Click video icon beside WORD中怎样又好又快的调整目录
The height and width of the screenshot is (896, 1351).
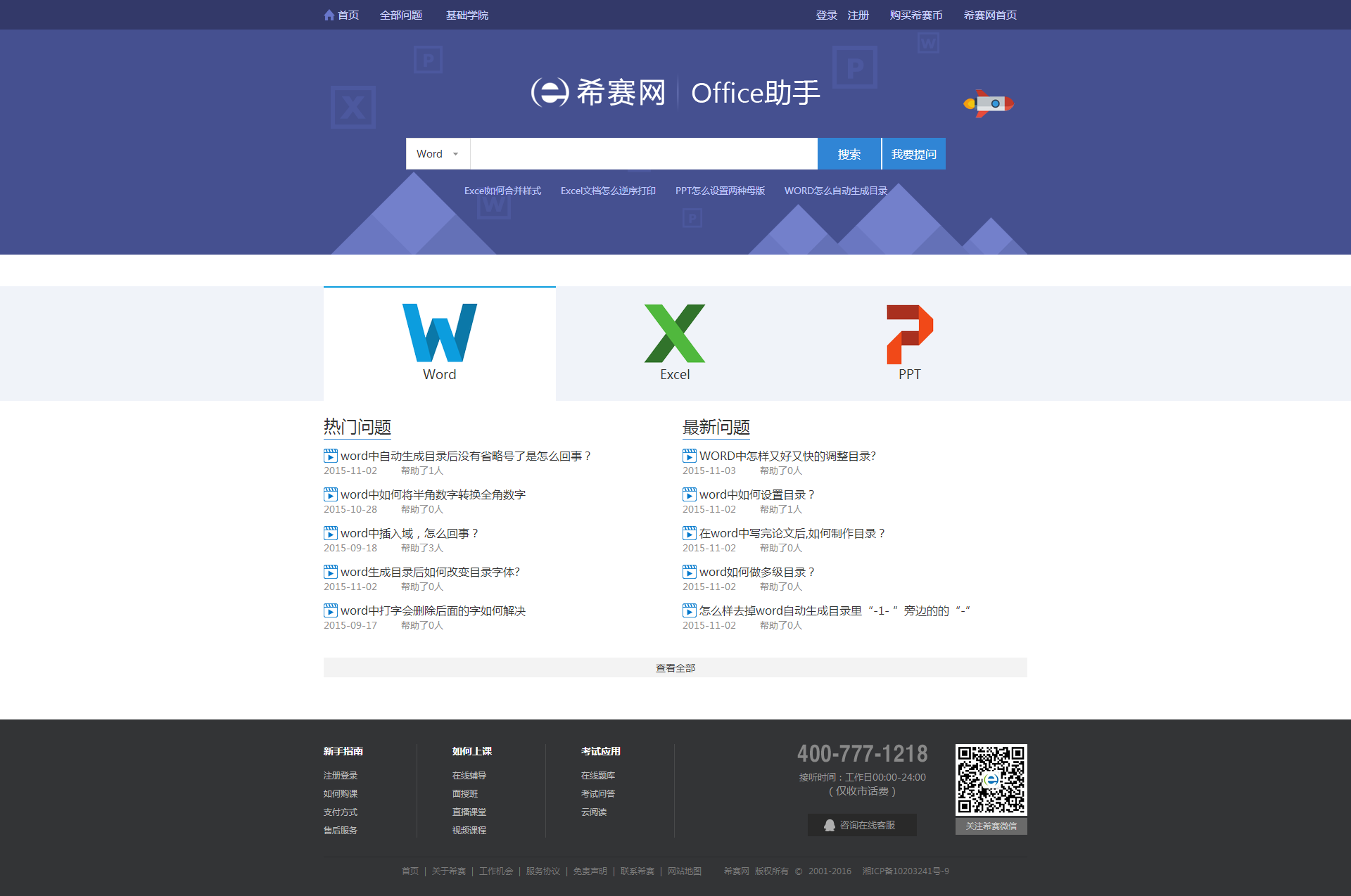(690, 456)
